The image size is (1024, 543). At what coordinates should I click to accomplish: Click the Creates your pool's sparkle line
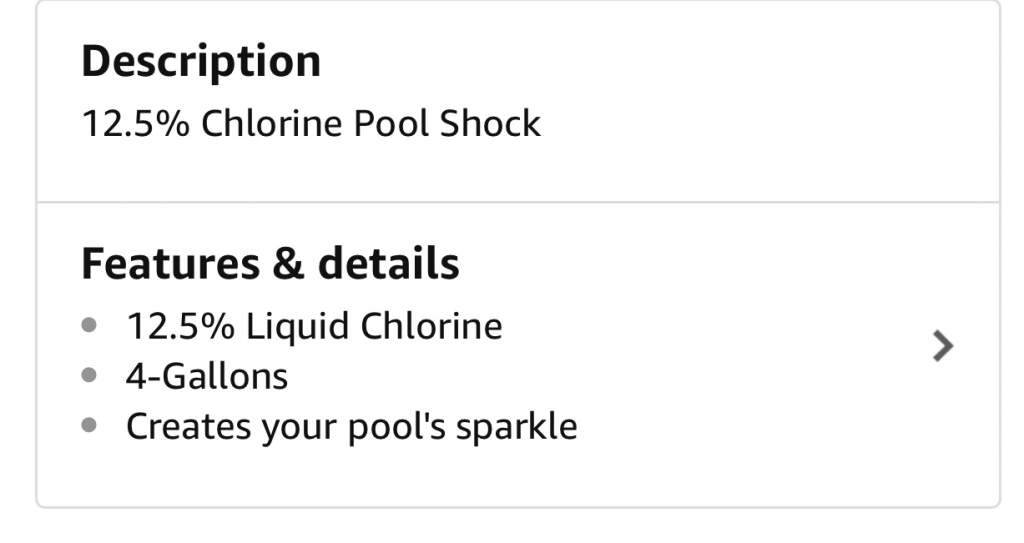[351, 427]
